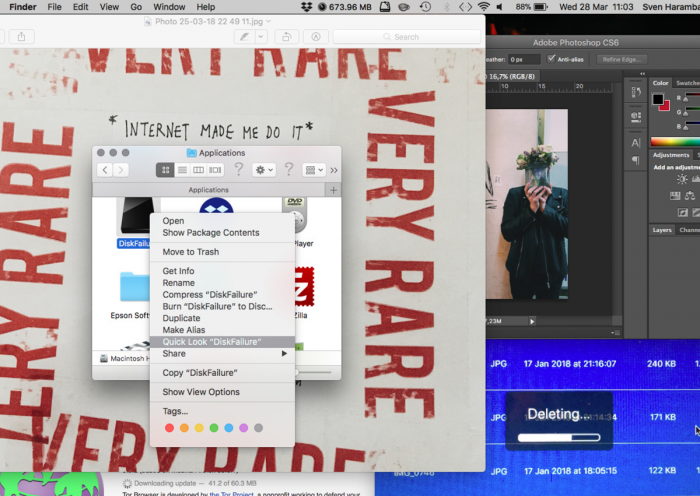Click the Bluetooth status icon in menu bar
Image resolution: width=700 pixels, height=496 pixels.
coord(446,7)
